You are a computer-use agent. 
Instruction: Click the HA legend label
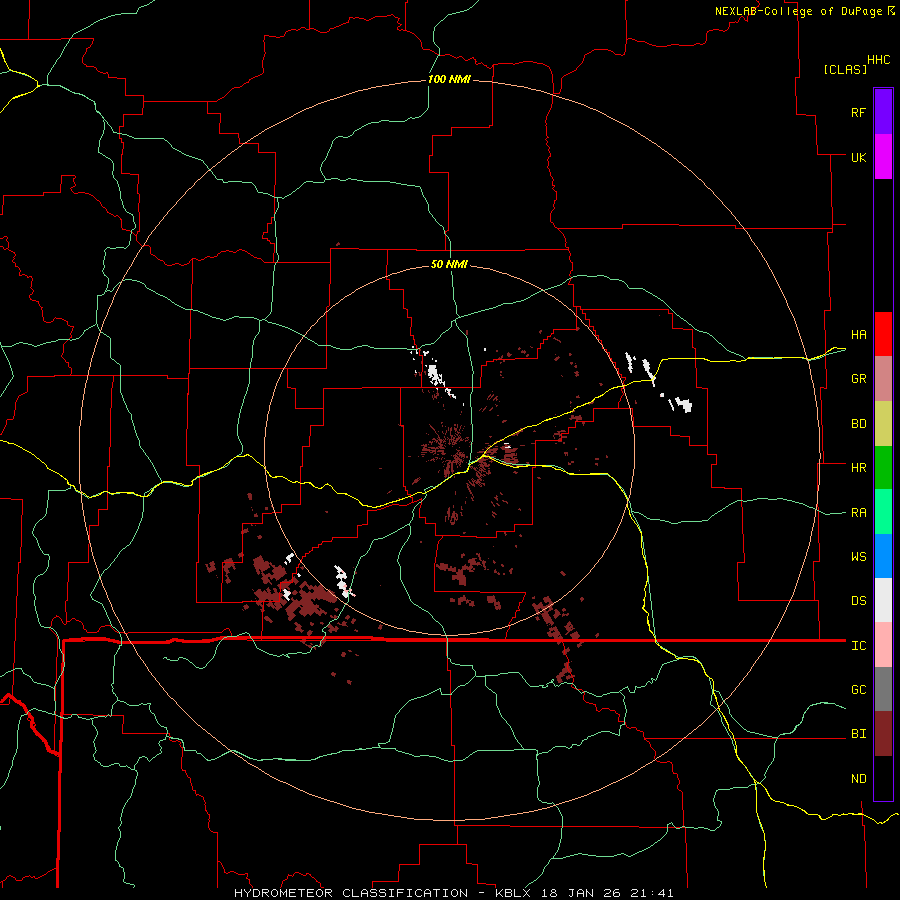click(858, 335)
